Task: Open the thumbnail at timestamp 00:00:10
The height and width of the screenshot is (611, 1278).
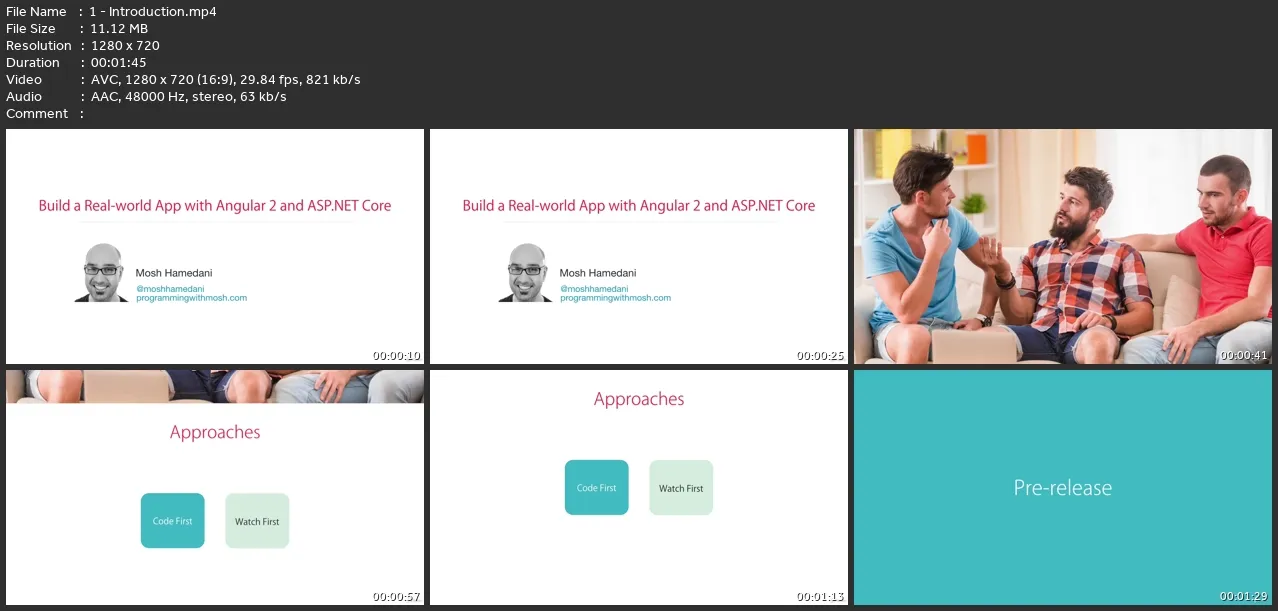Action: pos(215,246)
